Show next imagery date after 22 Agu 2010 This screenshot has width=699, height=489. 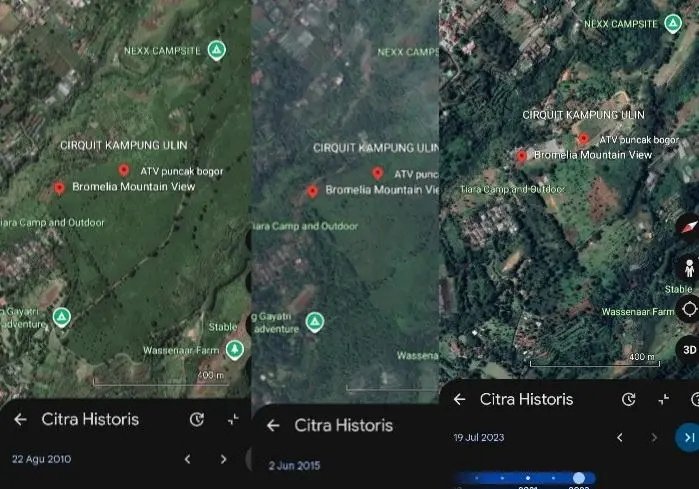(x=223, y=459)
